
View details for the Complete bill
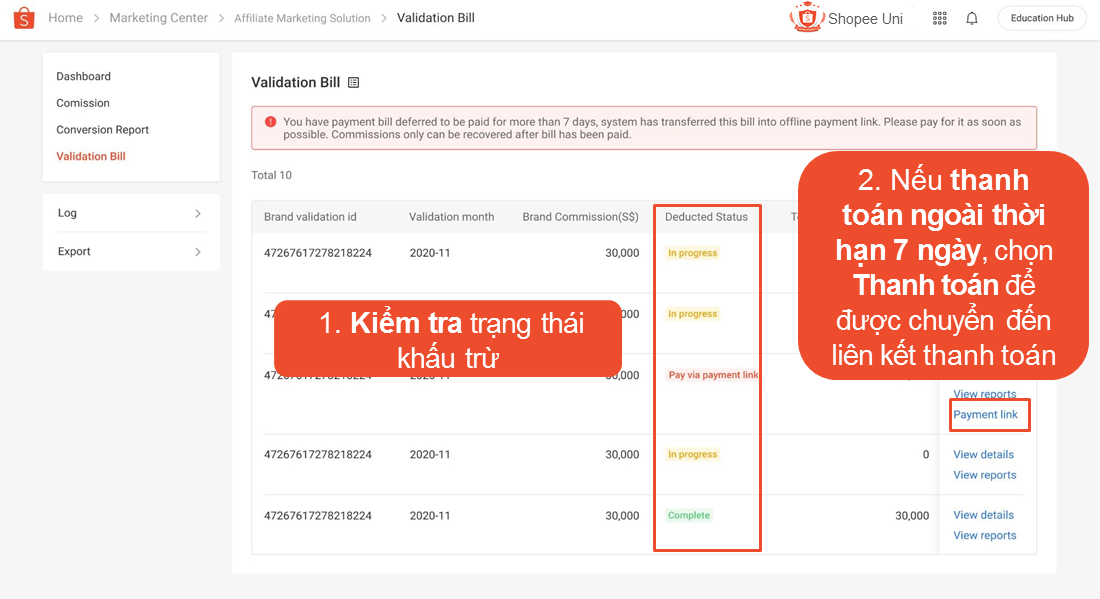[x=983, y=515]
